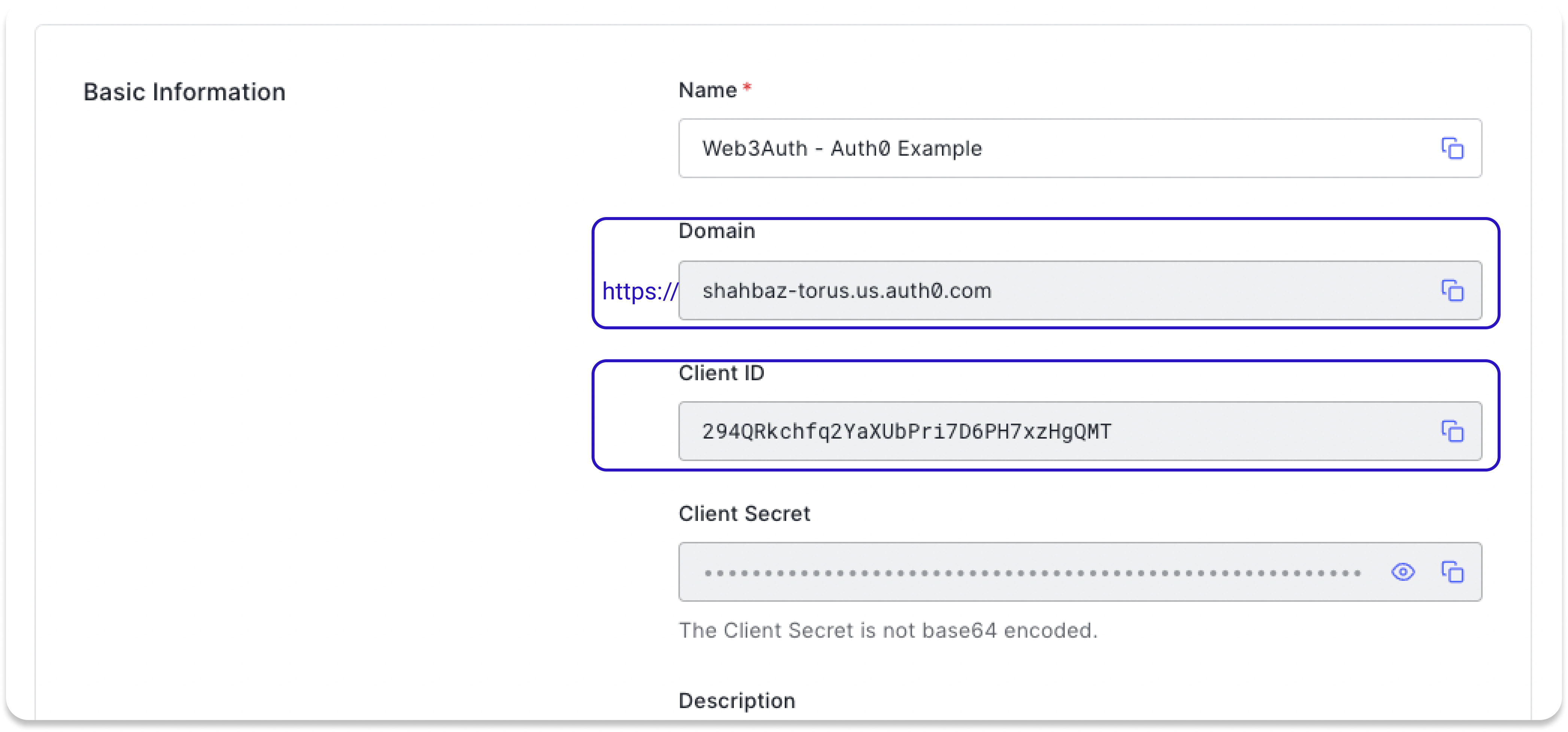
Task: Reveal the hidden Client Secret
Action: coord(1403,572)
